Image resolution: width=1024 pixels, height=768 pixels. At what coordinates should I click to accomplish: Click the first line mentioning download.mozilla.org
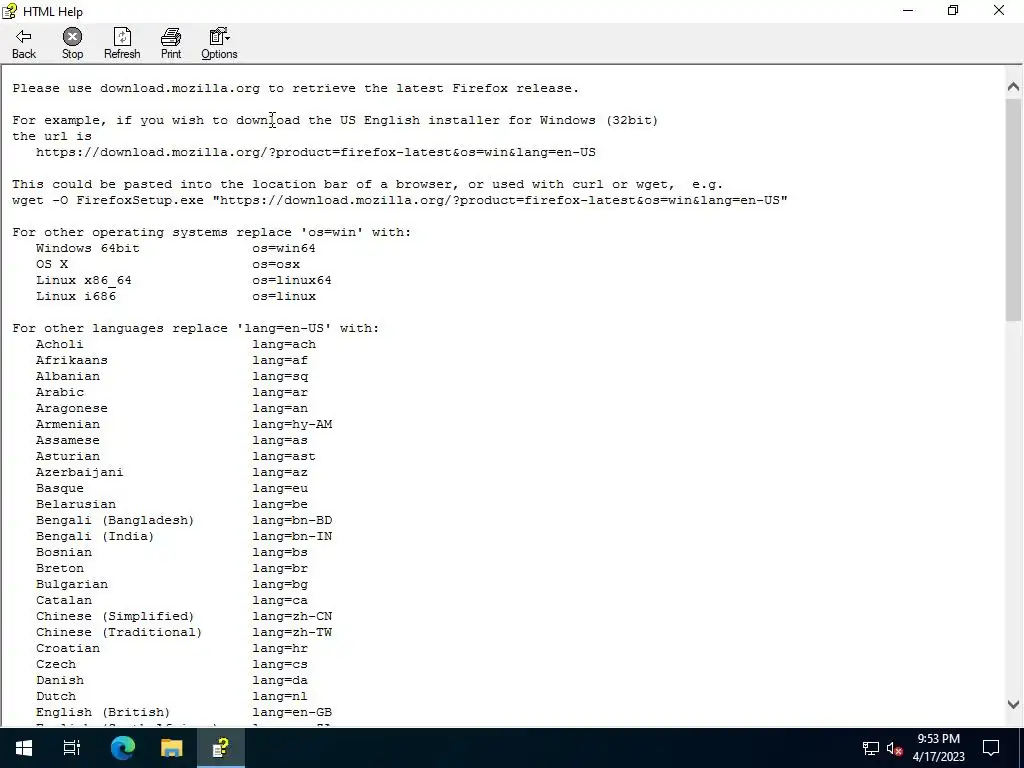(x=296, y=88)
